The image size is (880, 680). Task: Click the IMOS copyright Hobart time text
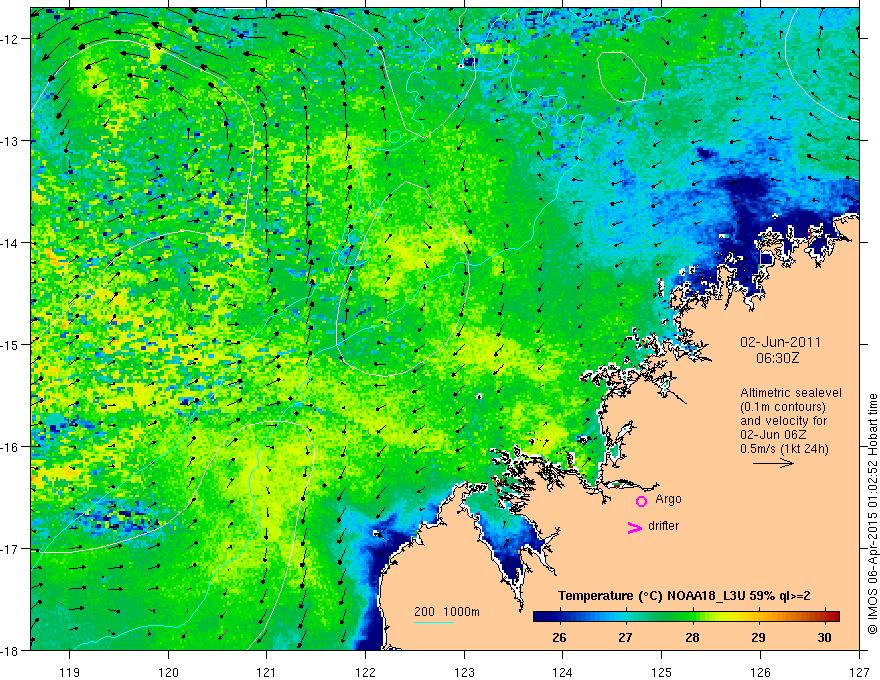pyautogui.click(x=872, y=514)
